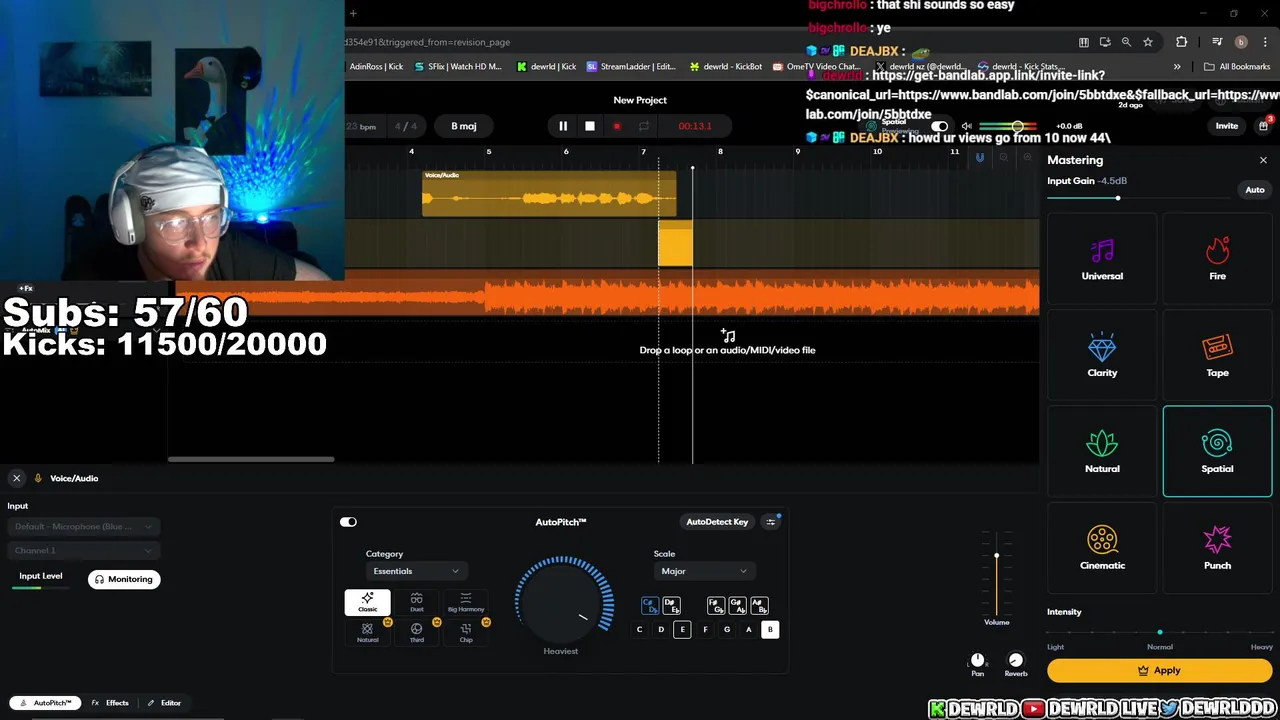Select the Fire mastering preset
Image resolution: width=1280 pixels, height=720 pixels.
pos(1217,258)
